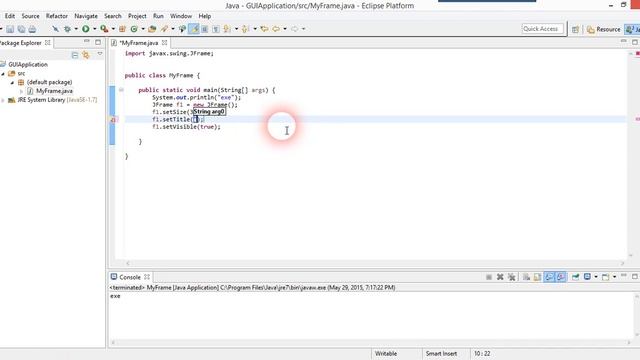Collapse all in Package Explorer

[75, 55]
